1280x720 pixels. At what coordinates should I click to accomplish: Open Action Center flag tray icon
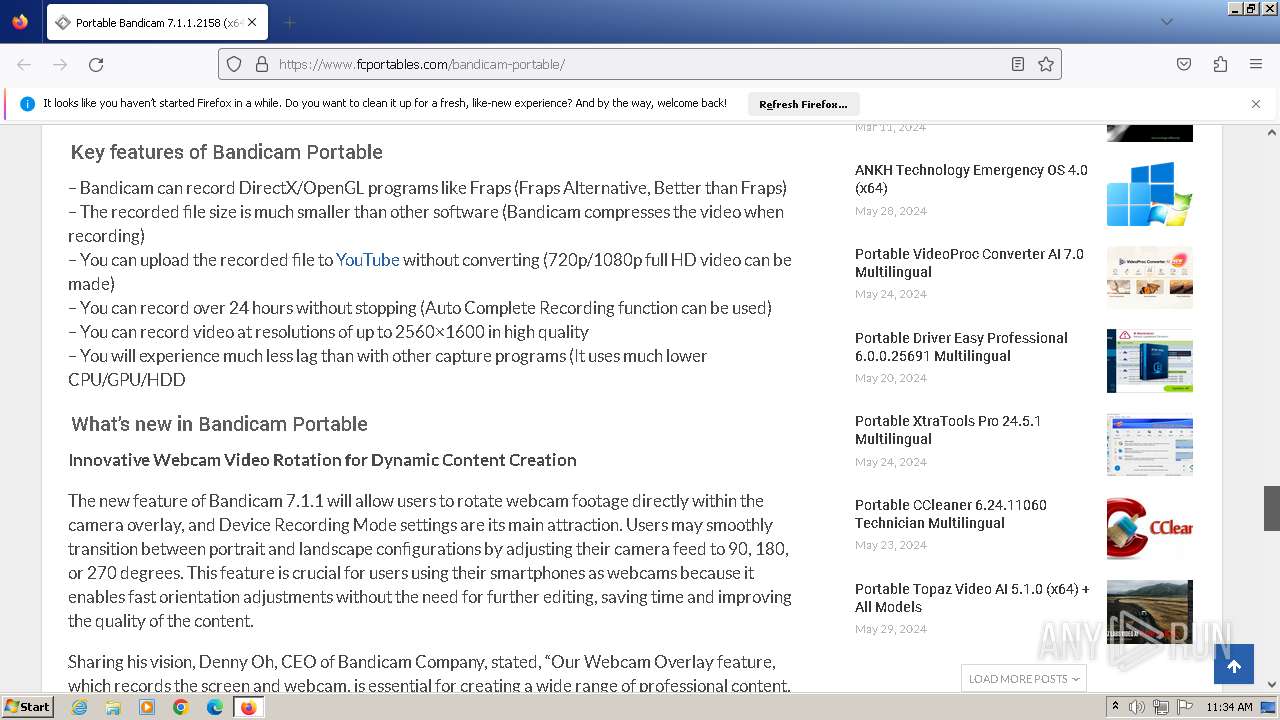[x=1185, y=707]
